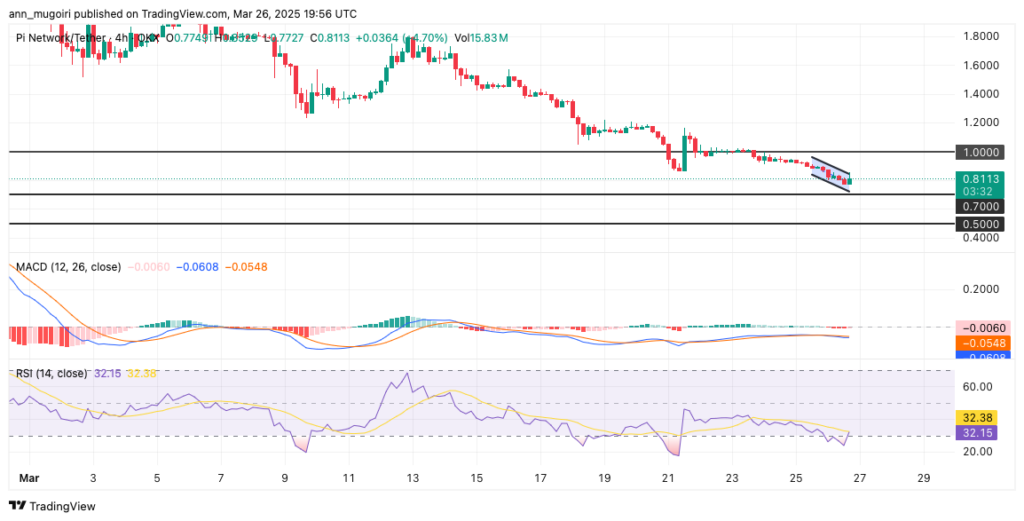
Task: Open the MACD (12, 26, close) indicator title
Action: pyautogui.click(x=67, y=267)
